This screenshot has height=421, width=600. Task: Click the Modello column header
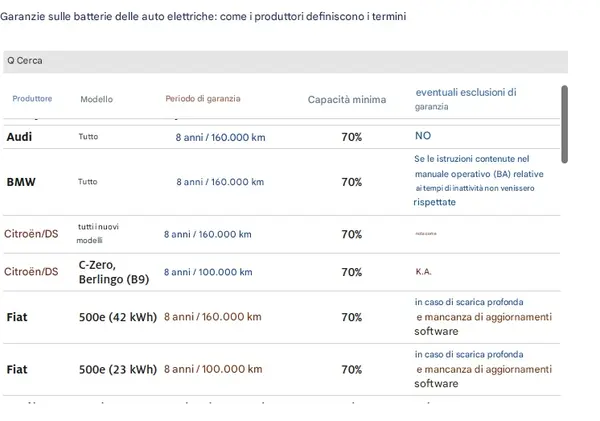97,99
